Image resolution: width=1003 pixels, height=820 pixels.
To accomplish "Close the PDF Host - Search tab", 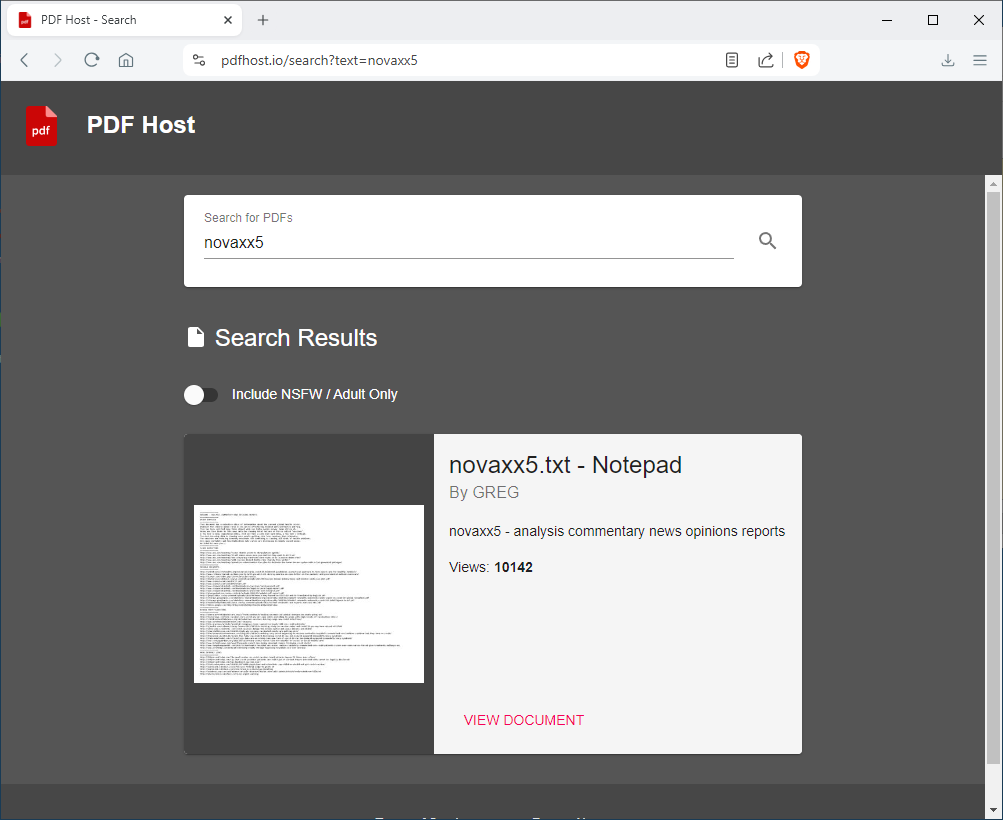I will click(228, 20).
